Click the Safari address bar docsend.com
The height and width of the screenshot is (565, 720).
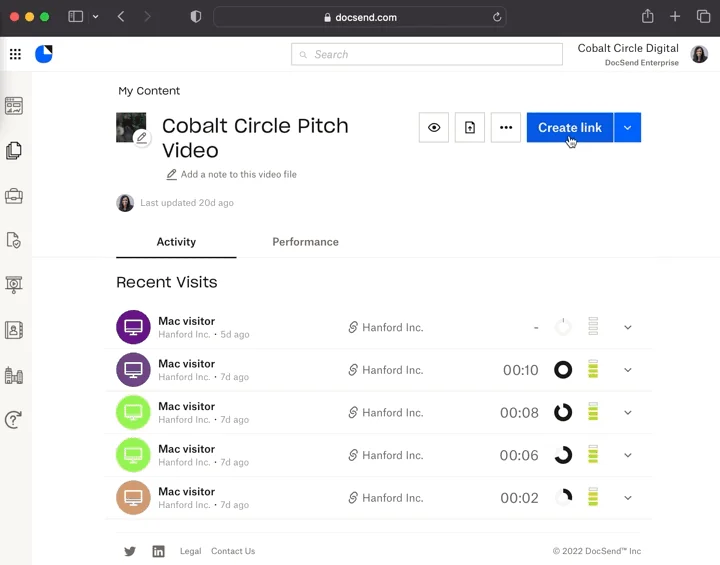(360, 17)
